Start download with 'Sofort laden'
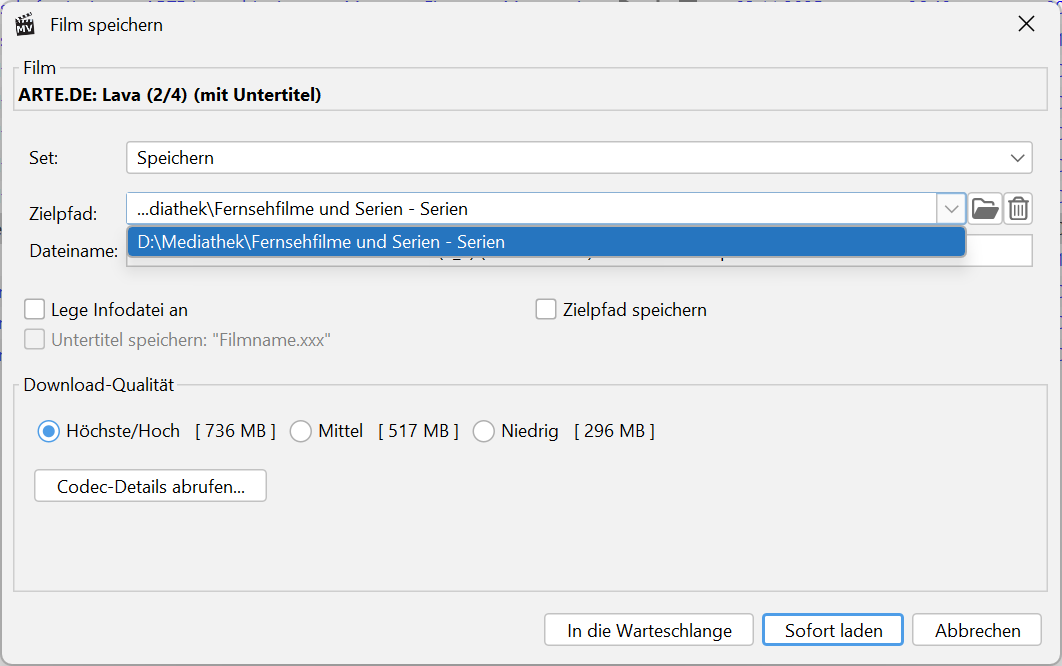Viewport: 1062px width, 666px height. point(833,631)
